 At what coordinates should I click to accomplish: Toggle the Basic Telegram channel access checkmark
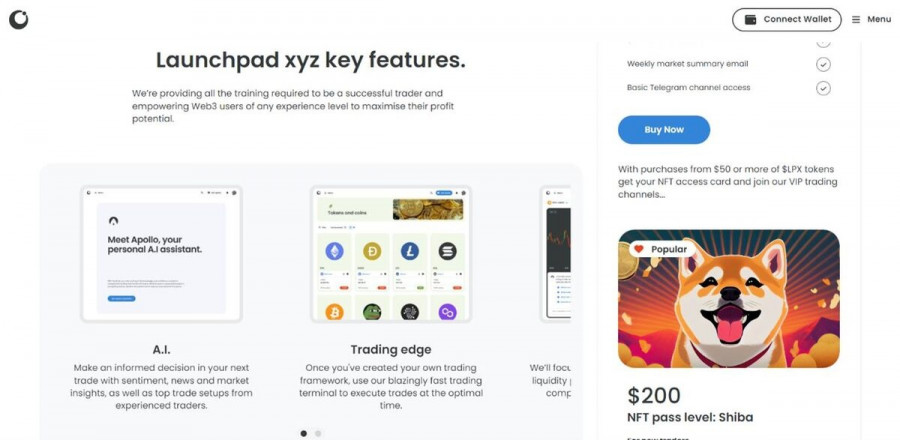tap(823, 88)
